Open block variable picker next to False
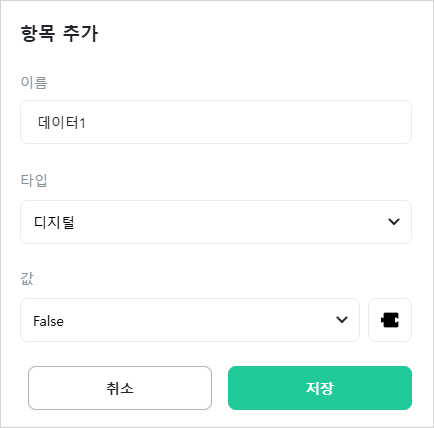434x428 pixels. coord(390,320)
